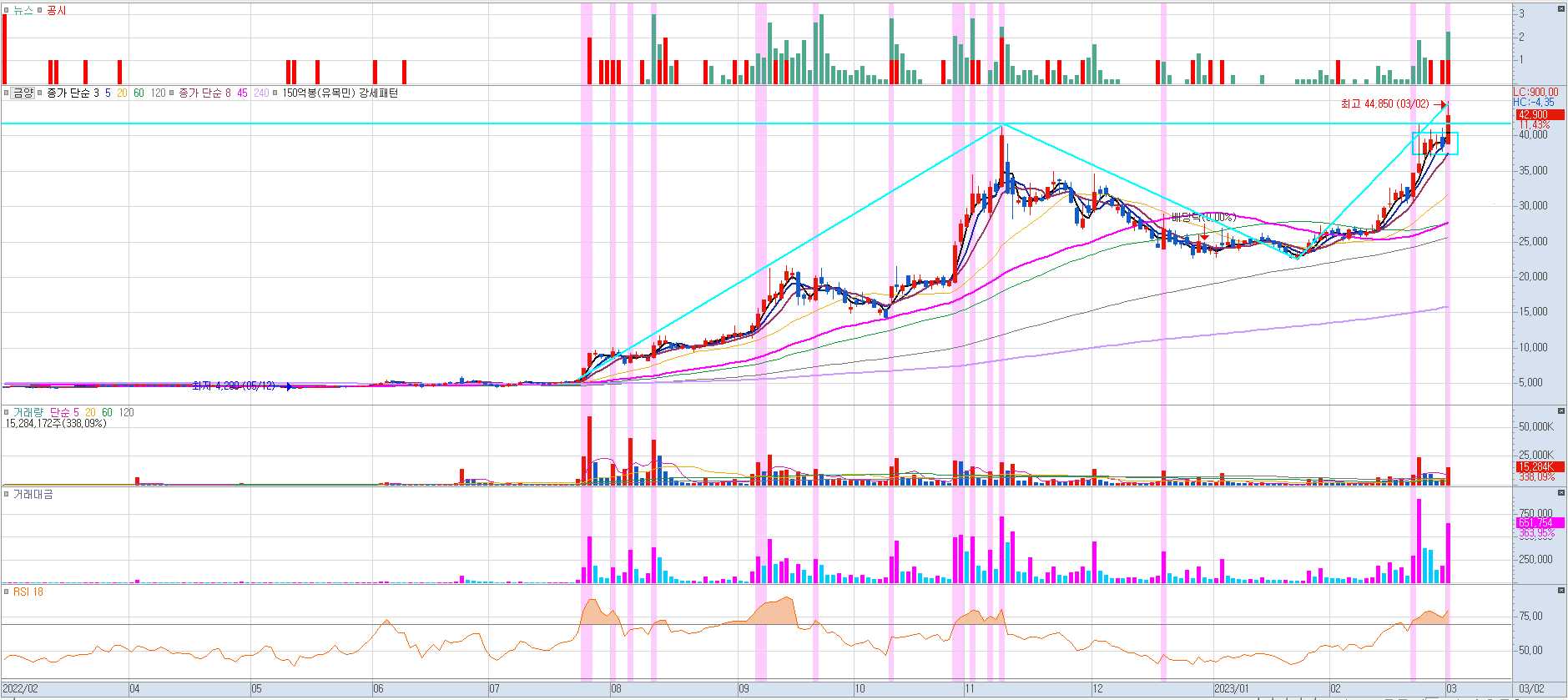Close the 거래대금 panel with its X icon
Viewport: 1568px width, 700px height.
tap(1560, 493)
